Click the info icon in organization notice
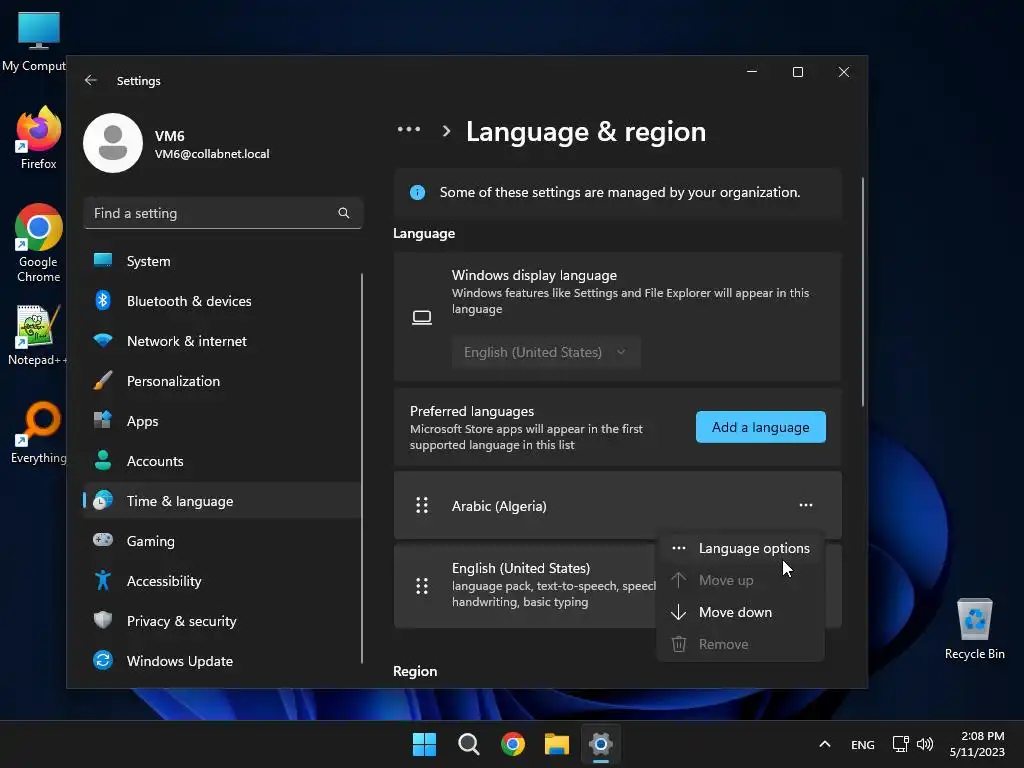 coord(417,193)
